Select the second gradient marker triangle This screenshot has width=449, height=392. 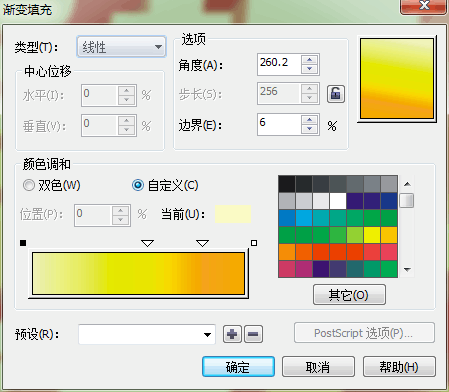pos(202,243)
